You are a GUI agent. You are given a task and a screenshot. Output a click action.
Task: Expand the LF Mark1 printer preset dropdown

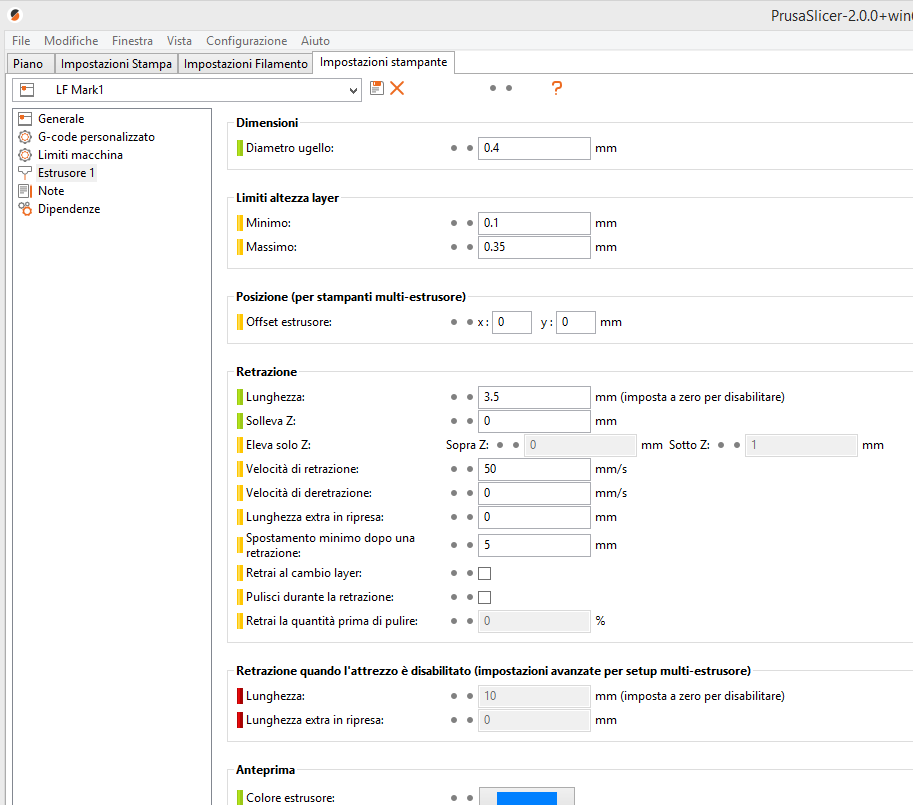pyautogui.click(x=353, y=90)
